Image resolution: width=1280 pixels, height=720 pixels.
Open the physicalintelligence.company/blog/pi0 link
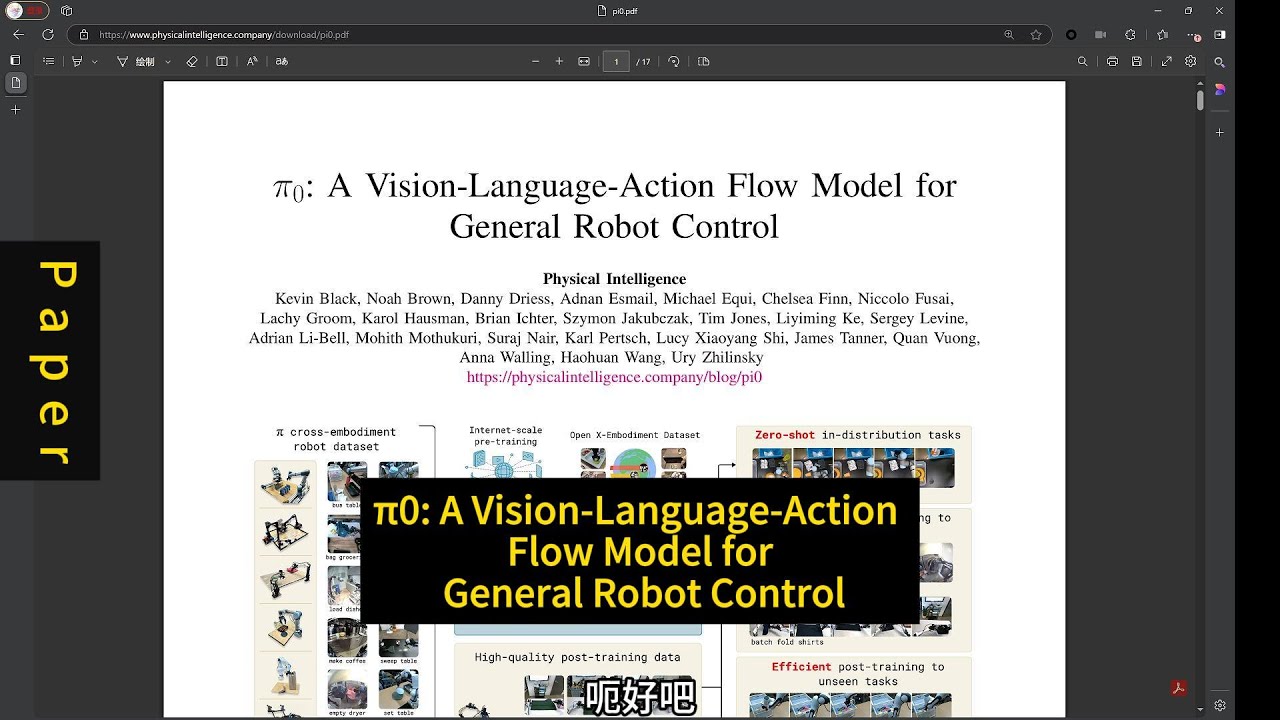click(614, 377)
